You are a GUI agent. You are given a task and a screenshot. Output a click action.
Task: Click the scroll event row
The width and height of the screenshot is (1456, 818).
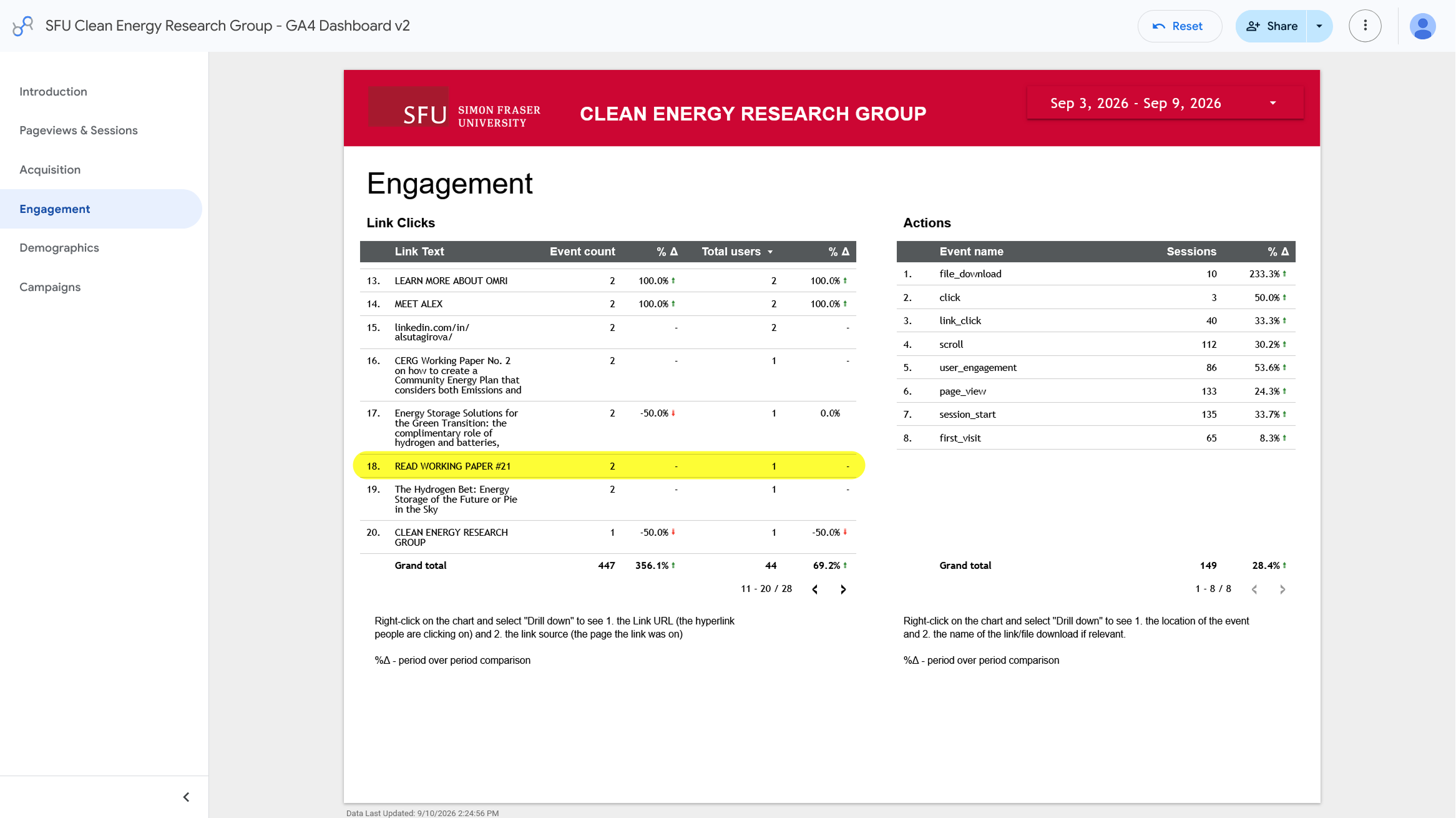coord(1096,344)
